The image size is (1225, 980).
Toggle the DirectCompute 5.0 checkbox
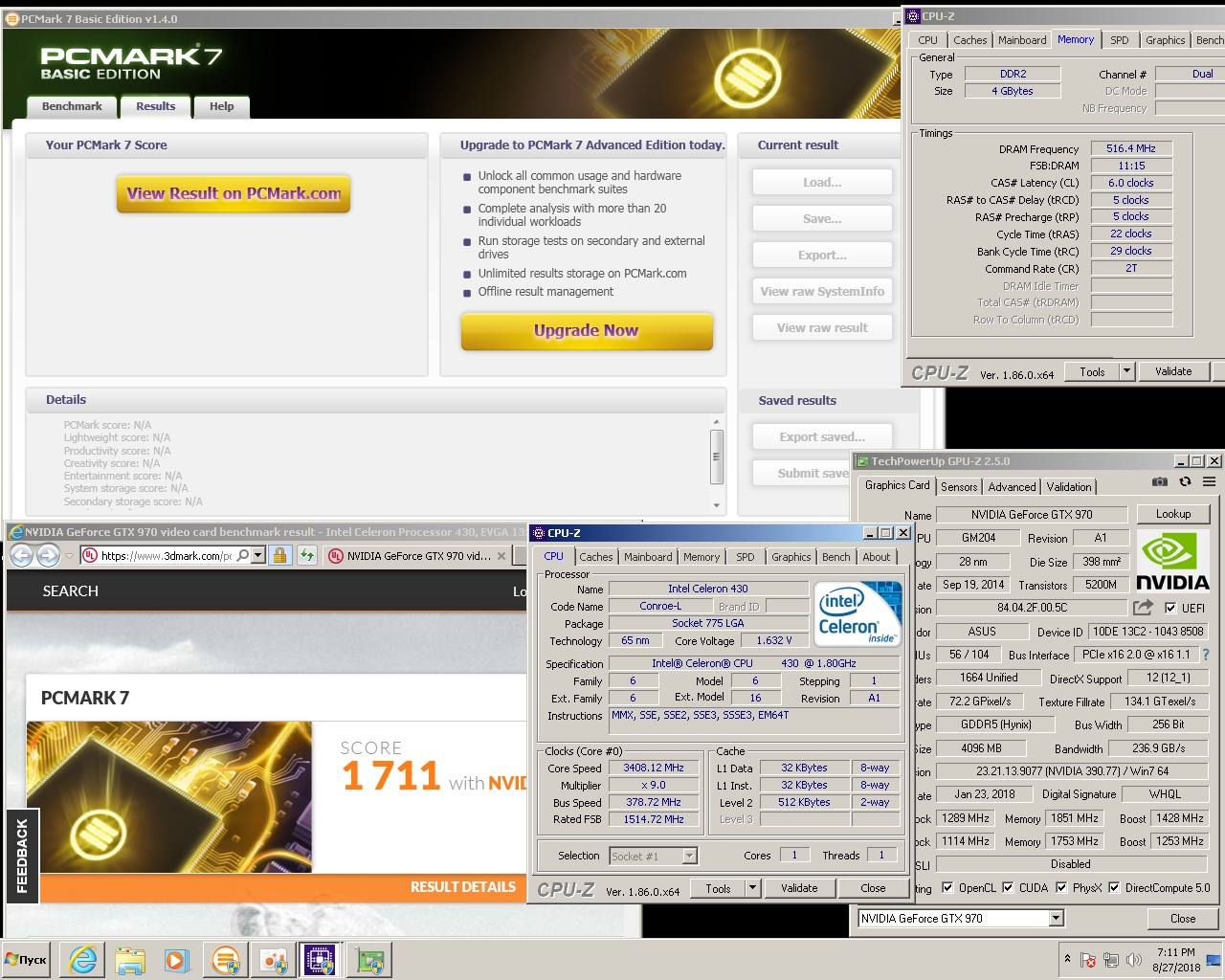click(x=1114, y=888)
